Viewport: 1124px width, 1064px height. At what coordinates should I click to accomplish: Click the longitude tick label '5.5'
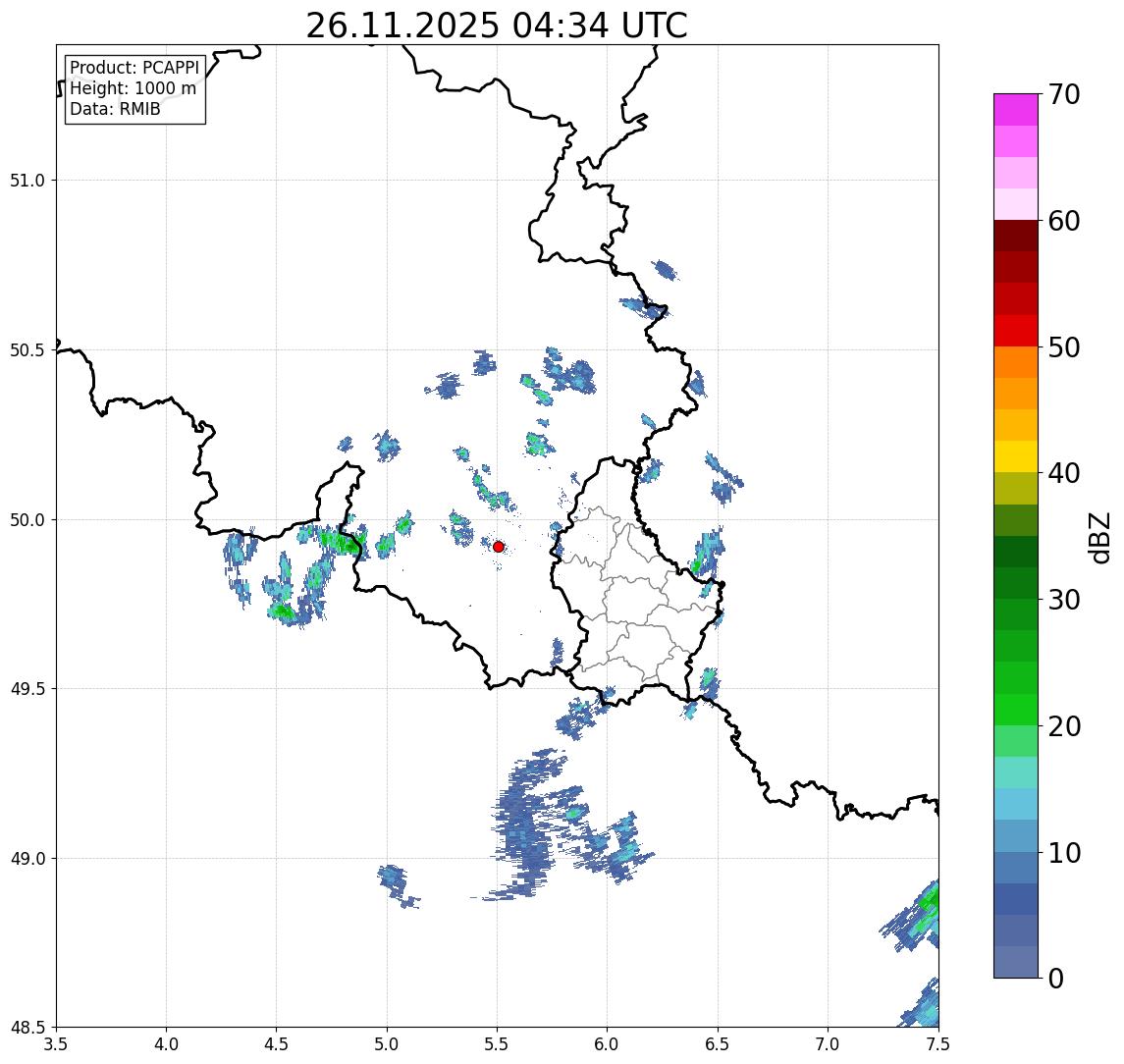(x=498, y=1044)
